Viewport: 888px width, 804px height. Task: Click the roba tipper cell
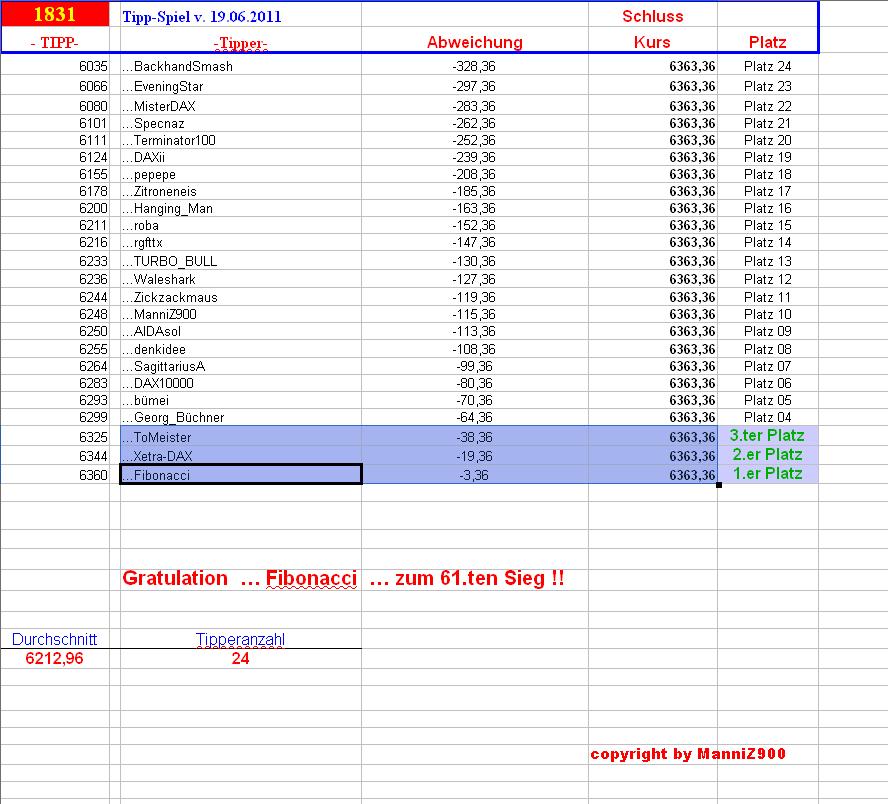pos(241,225)
